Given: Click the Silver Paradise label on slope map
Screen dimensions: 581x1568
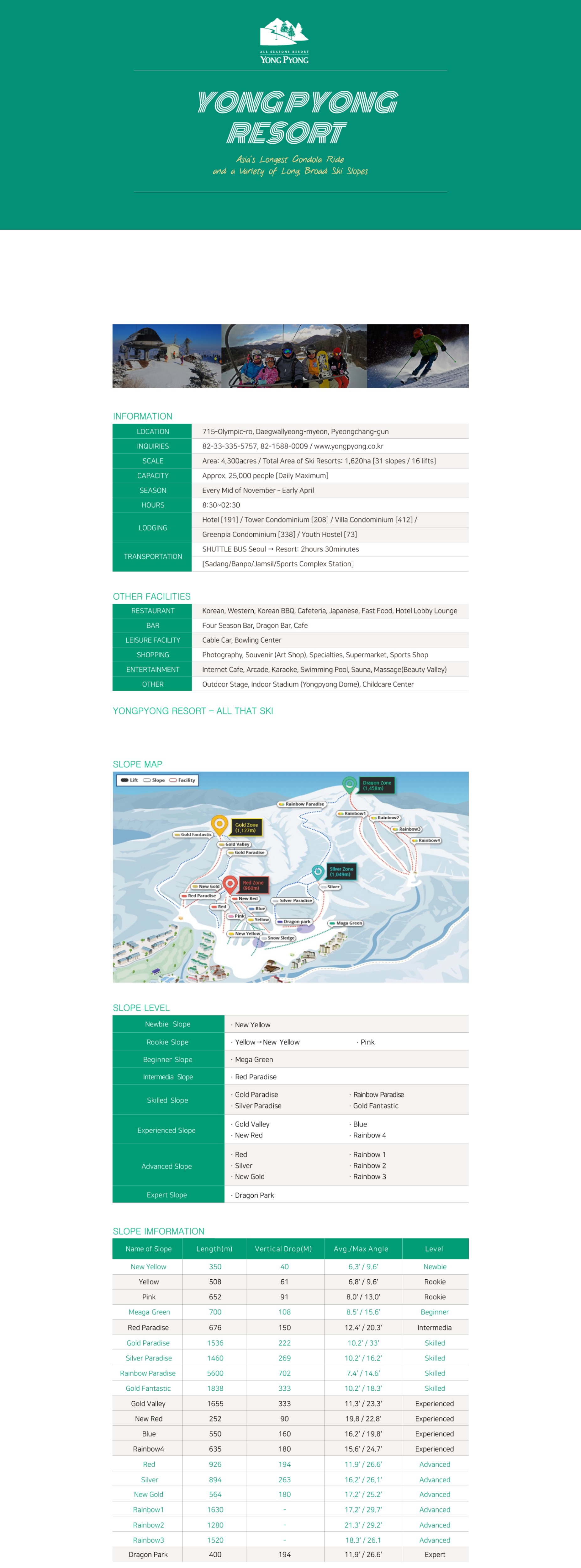Looking at the screenshot, I should click(293, 900).
